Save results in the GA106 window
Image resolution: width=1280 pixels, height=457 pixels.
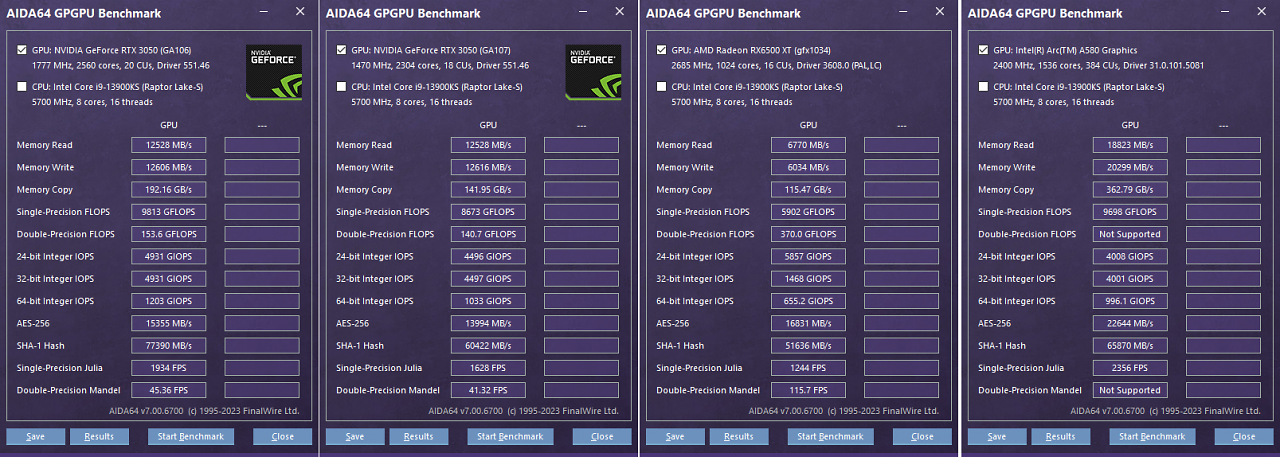[x=35, y=436]
